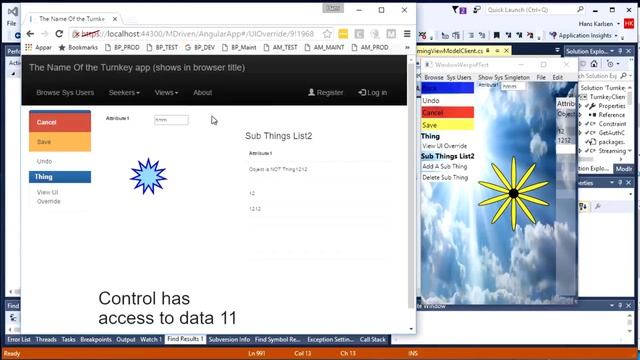Bookmark this page with the star icon

pyautogui.click(x=327, y=34)
